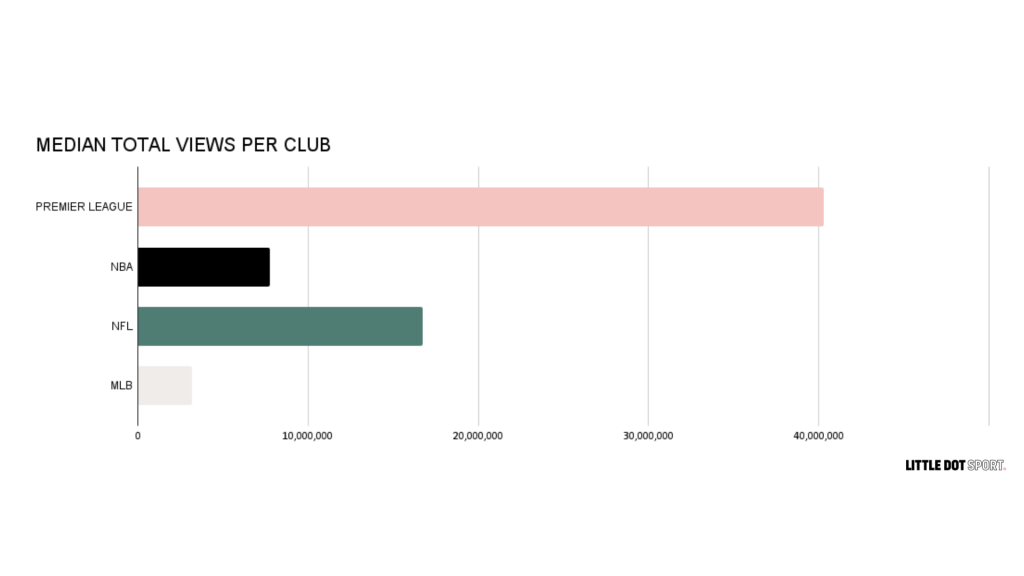Select the NBA category label

click(122, 267)
